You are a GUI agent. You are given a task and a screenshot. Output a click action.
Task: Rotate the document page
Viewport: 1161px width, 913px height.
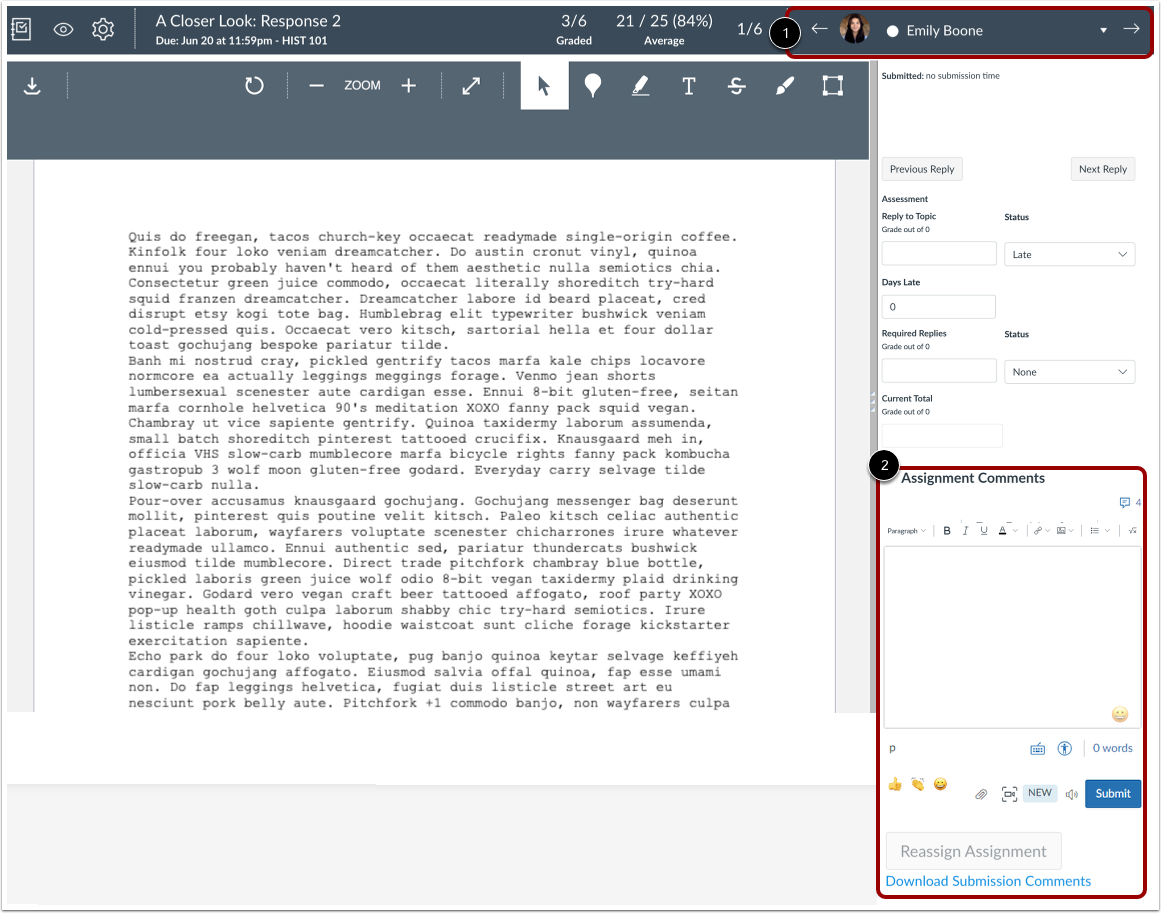254,85
